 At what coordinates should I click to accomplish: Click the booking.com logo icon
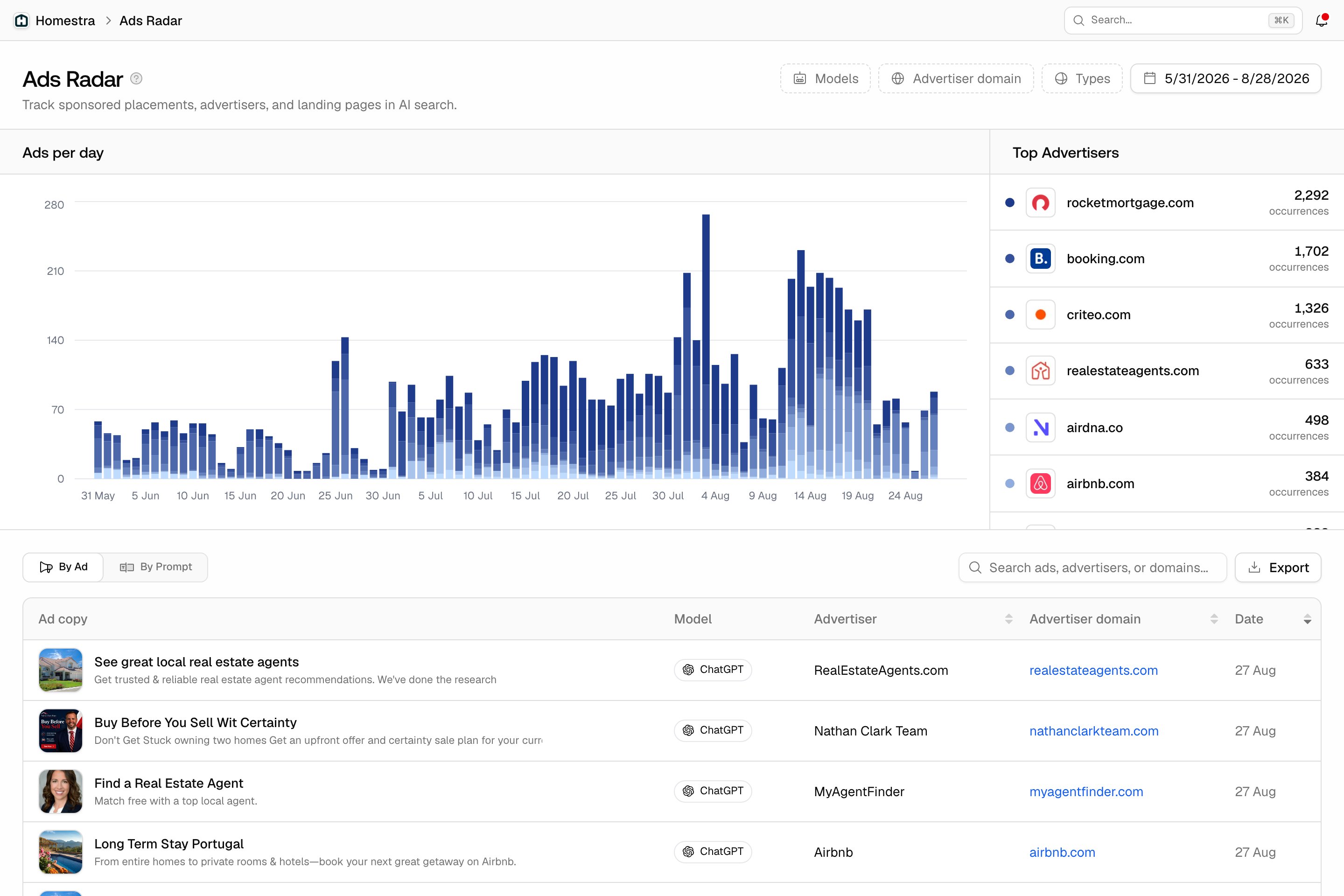1040,258
